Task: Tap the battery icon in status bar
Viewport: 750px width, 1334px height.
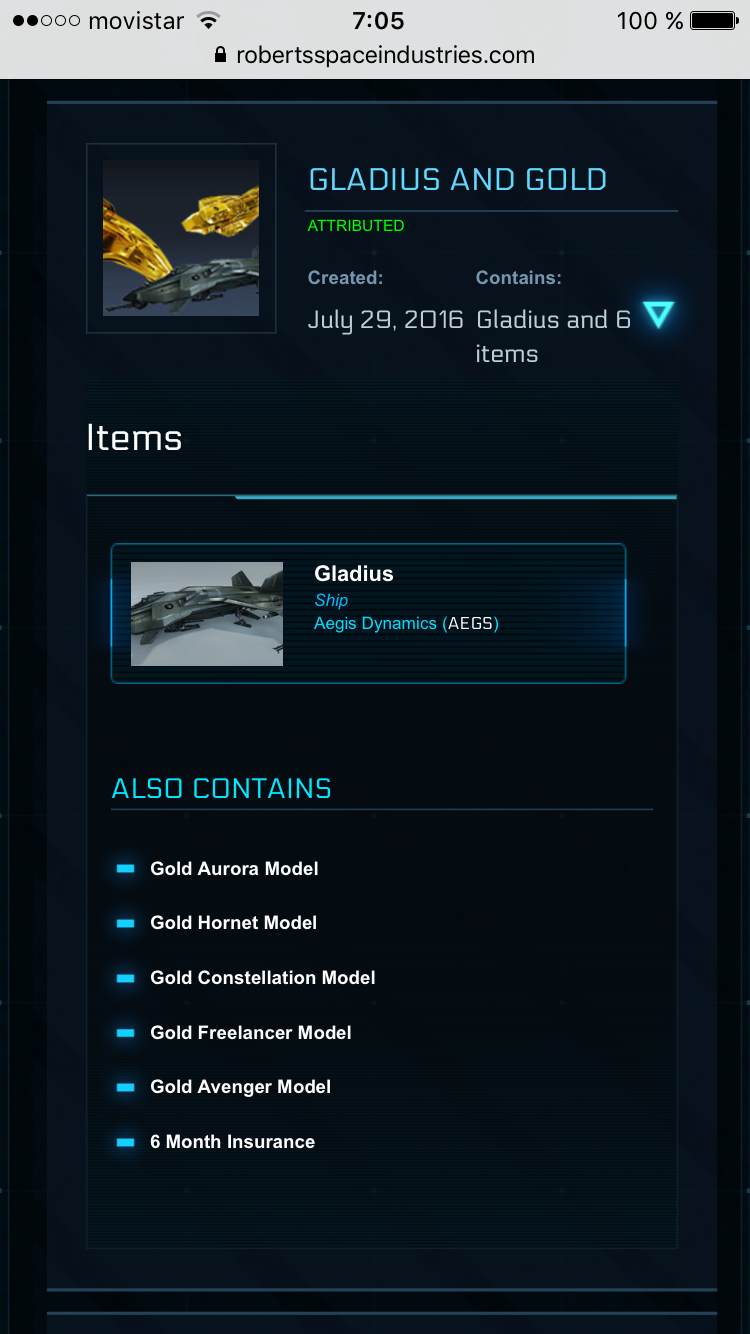Action: pyautogui.click(x=714, y=21)
